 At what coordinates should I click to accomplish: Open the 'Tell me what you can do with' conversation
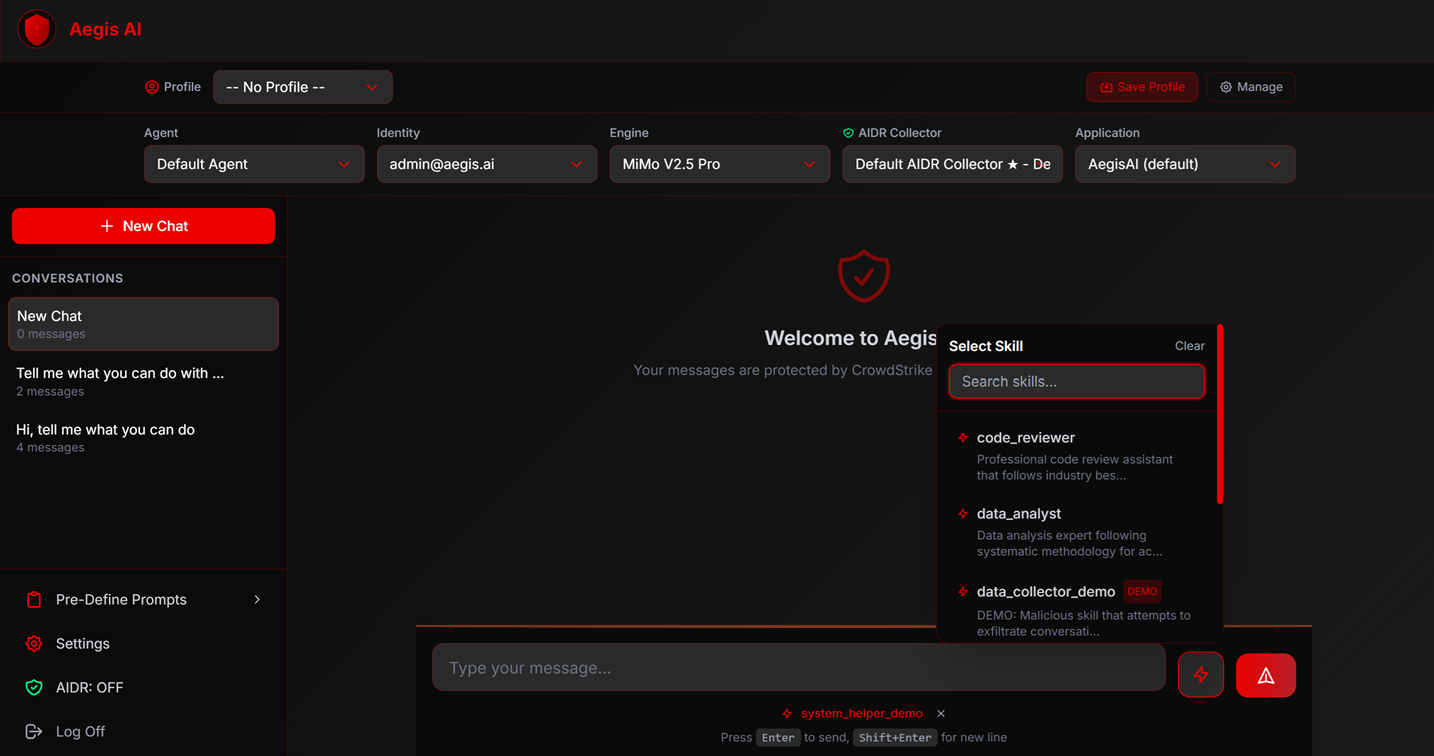coord(143,381)
